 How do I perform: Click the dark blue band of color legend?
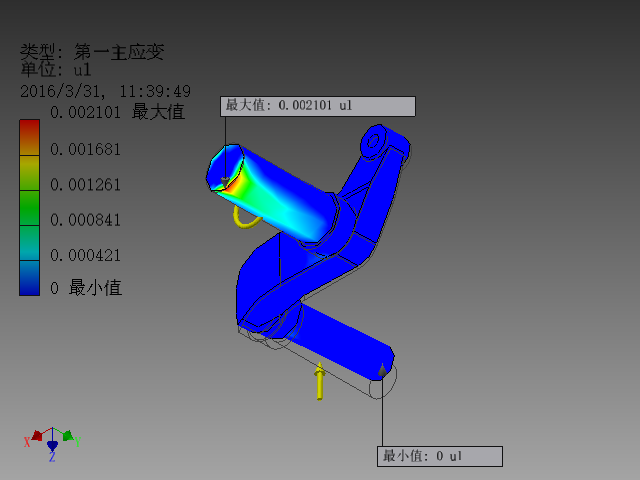click(29, 278)
